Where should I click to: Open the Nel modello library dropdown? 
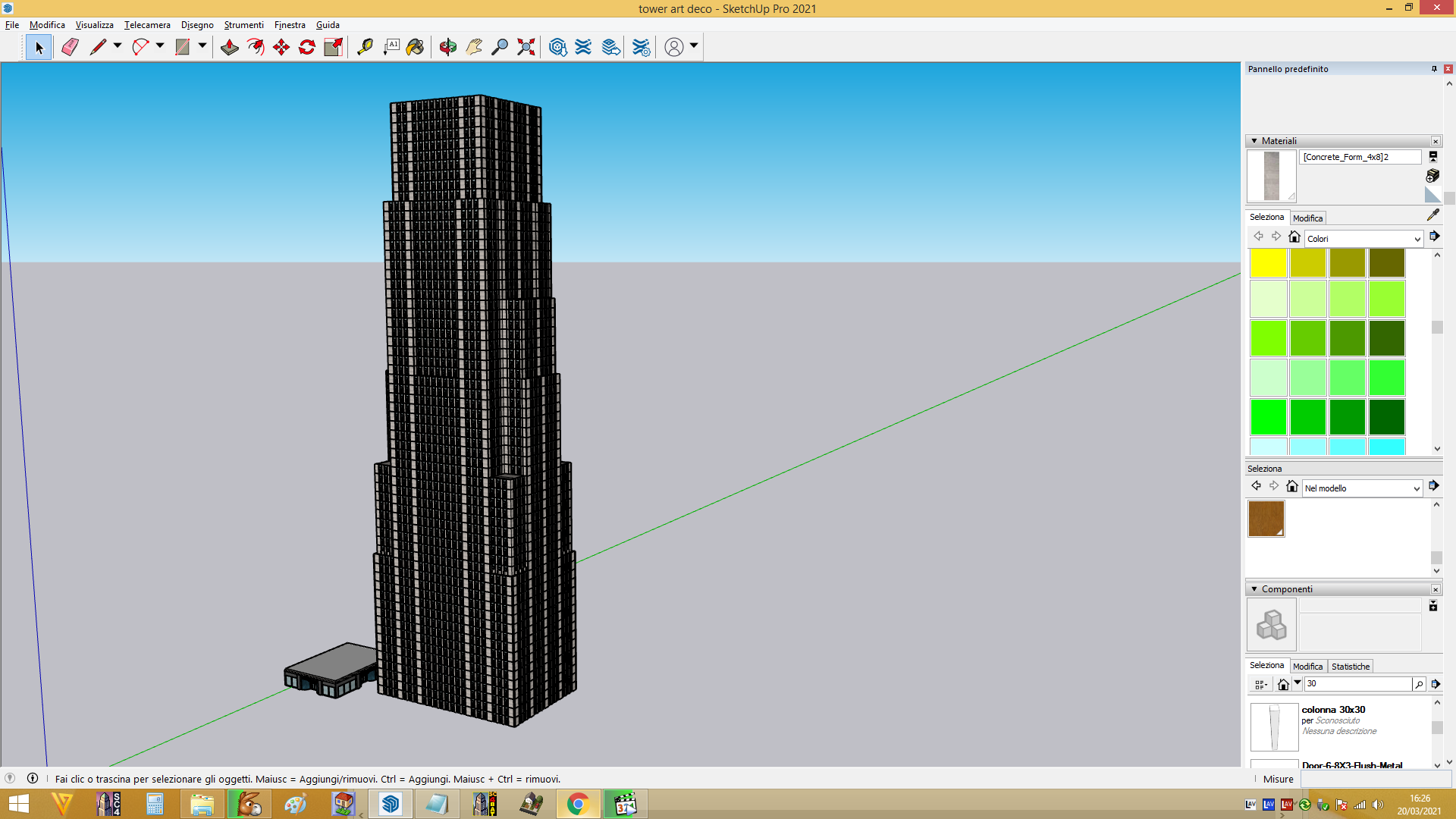(1362, 488)
